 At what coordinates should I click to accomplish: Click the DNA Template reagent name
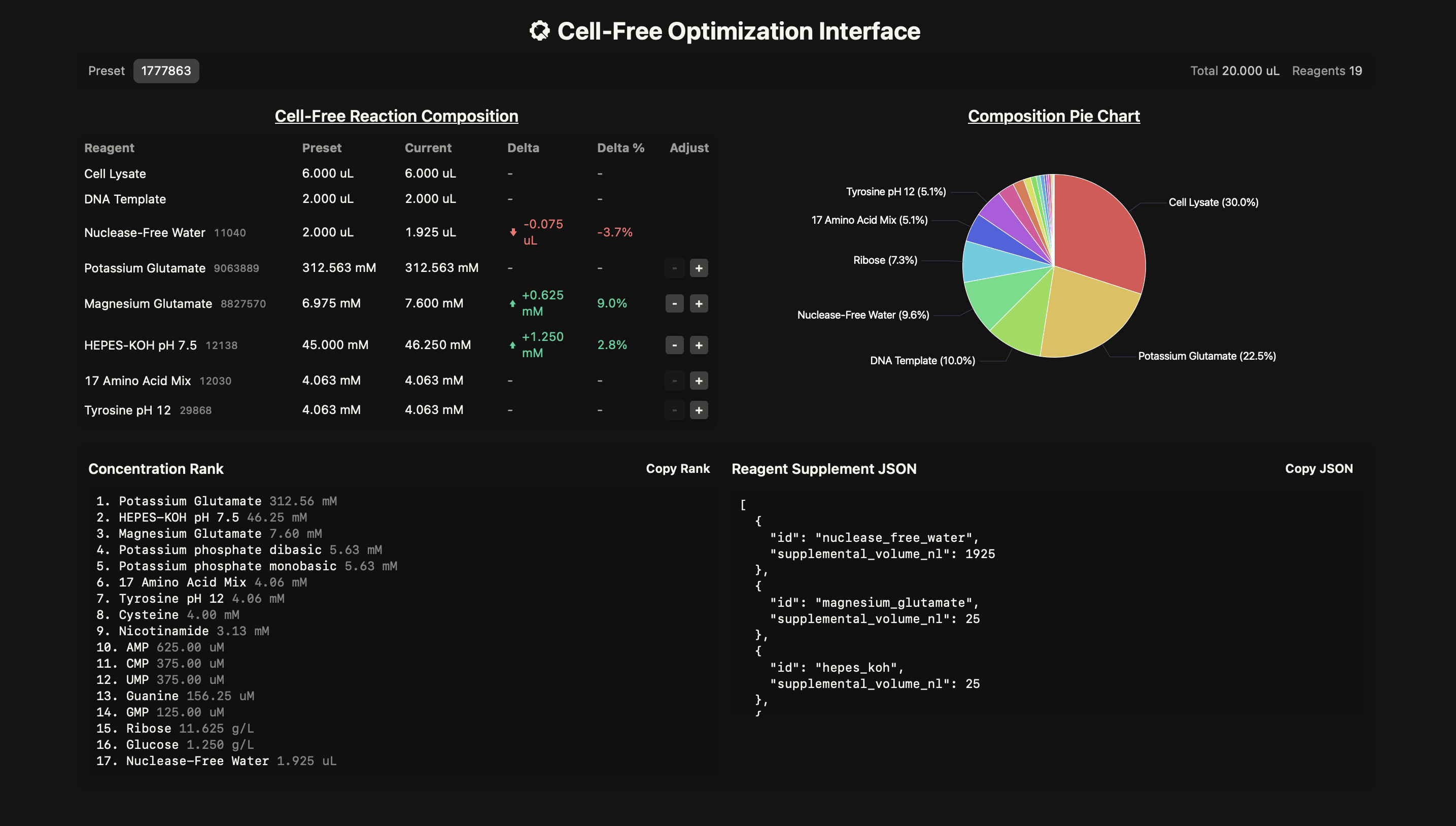[125, 199]
